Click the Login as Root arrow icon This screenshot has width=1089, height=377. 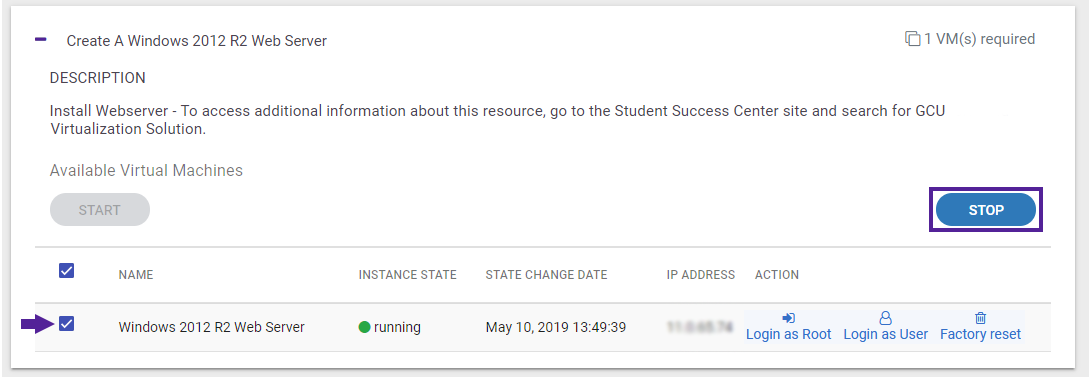tap(788, 318)
